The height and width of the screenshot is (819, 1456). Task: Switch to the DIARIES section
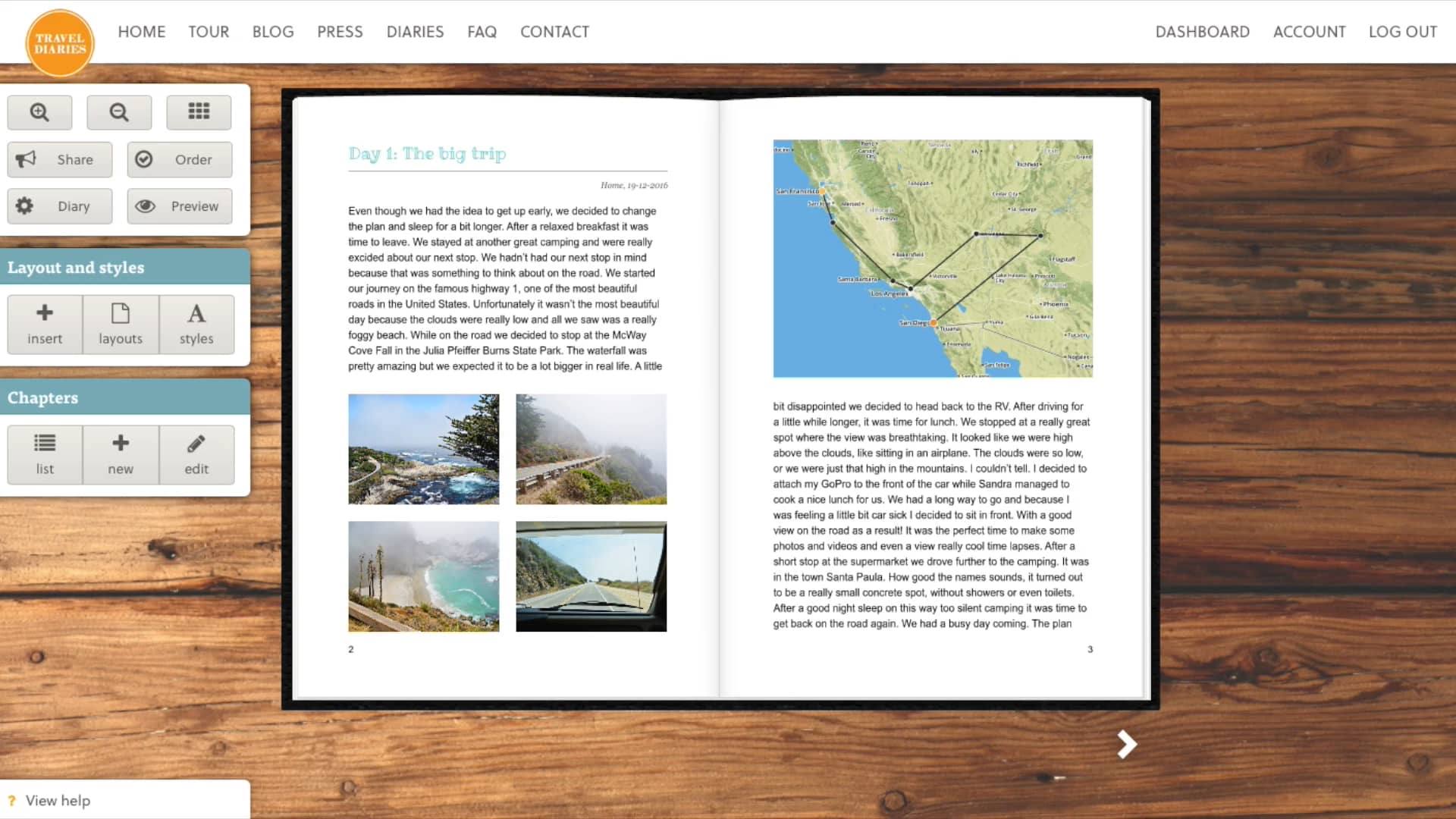(415, 32)
